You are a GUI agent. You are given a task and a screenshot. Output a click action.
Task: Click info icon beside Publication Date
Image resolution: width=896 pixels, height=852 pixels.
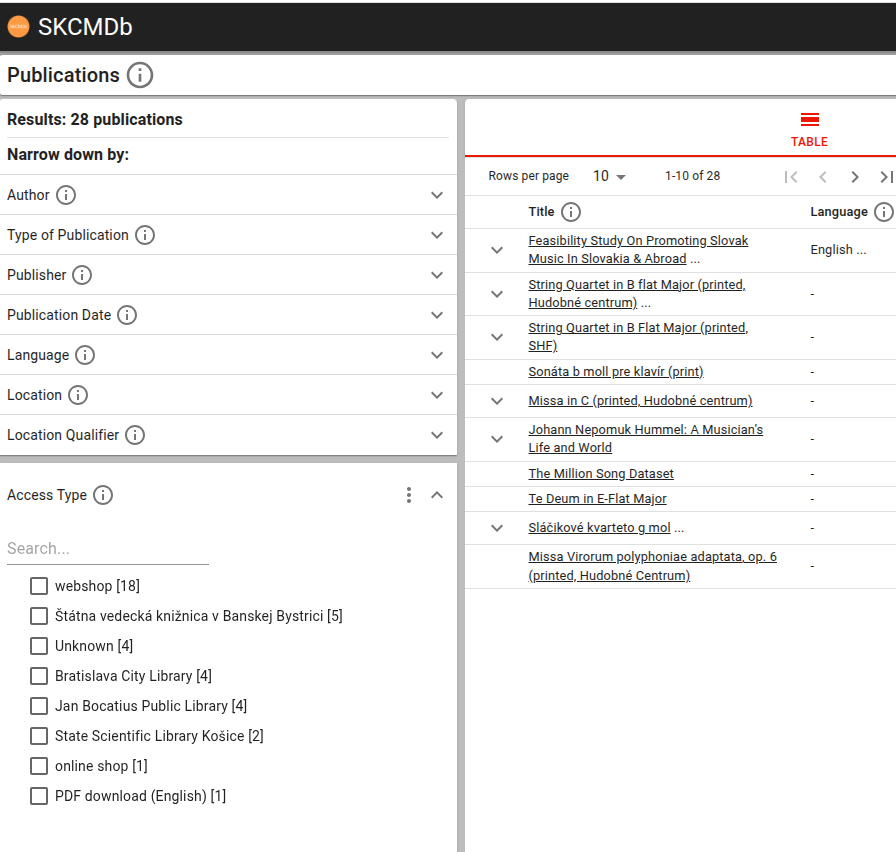click(x=127, y=315)
